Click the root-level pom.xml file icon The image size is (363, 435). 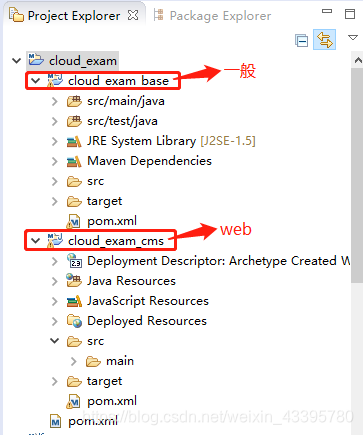[55, 421]
